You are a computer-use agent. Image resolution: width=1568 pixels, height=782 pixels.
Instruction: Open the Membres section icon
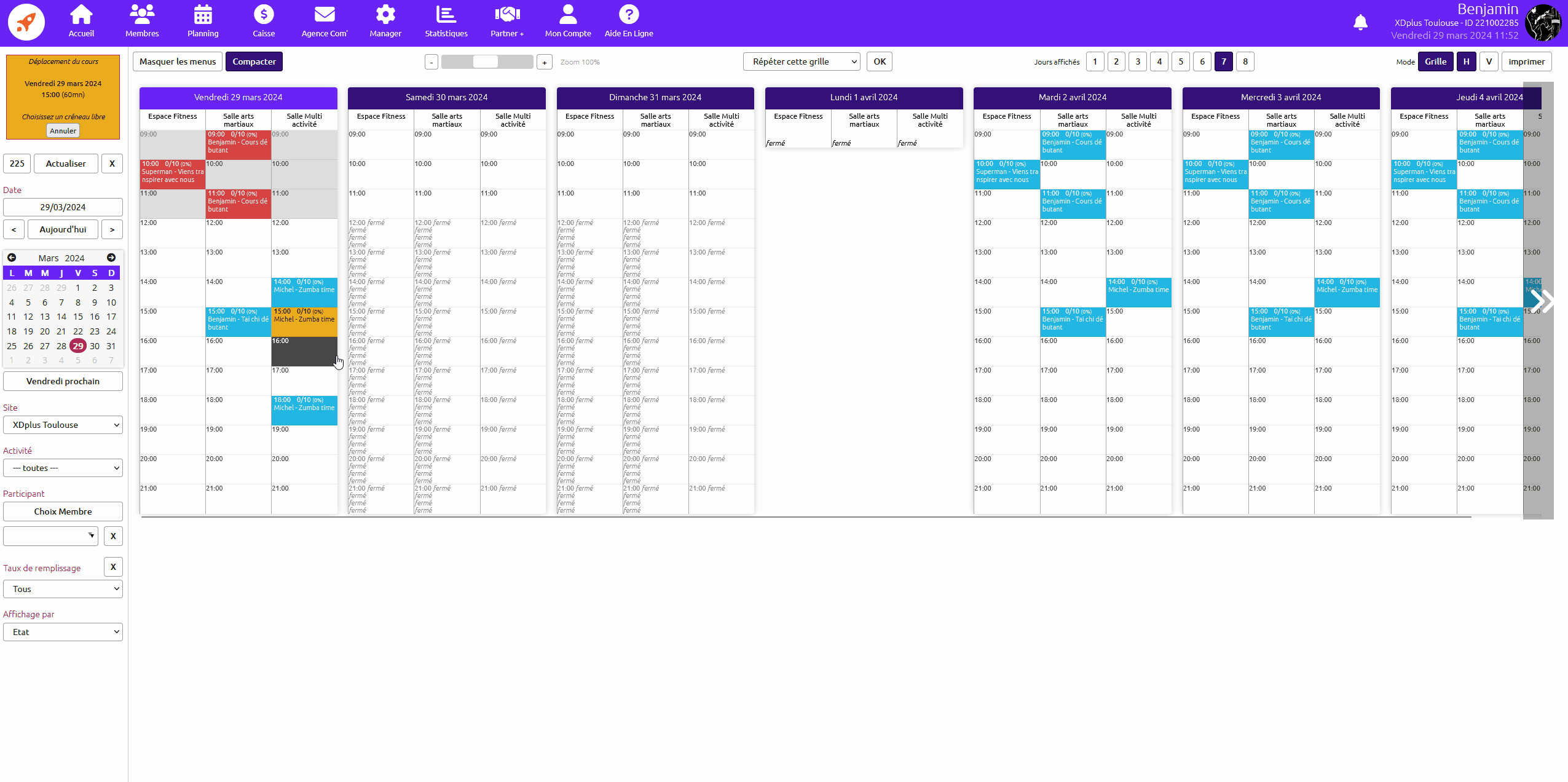click(x=142, y=14)
